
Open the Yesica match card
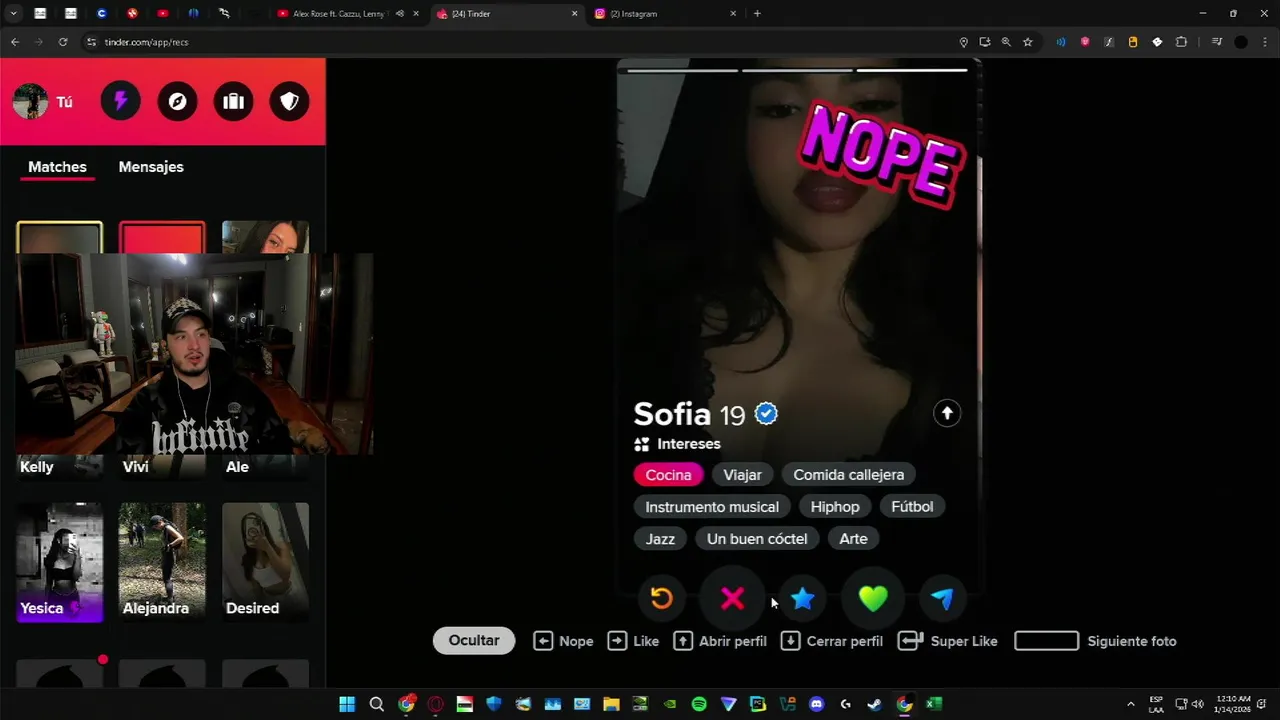coord(59,562)
